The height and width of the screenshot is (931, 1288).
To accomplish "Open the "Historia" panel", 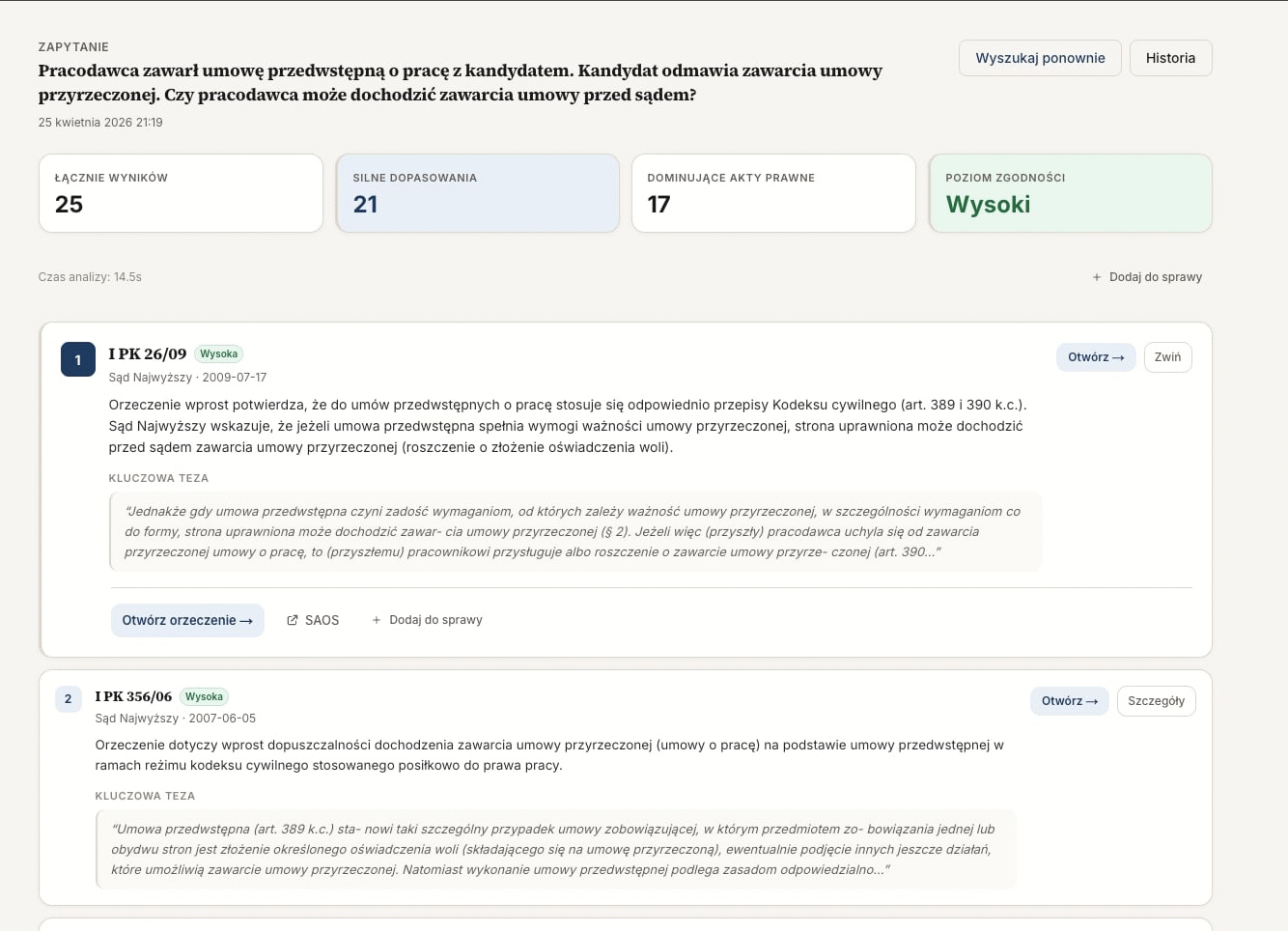I will coord(1170,58).
